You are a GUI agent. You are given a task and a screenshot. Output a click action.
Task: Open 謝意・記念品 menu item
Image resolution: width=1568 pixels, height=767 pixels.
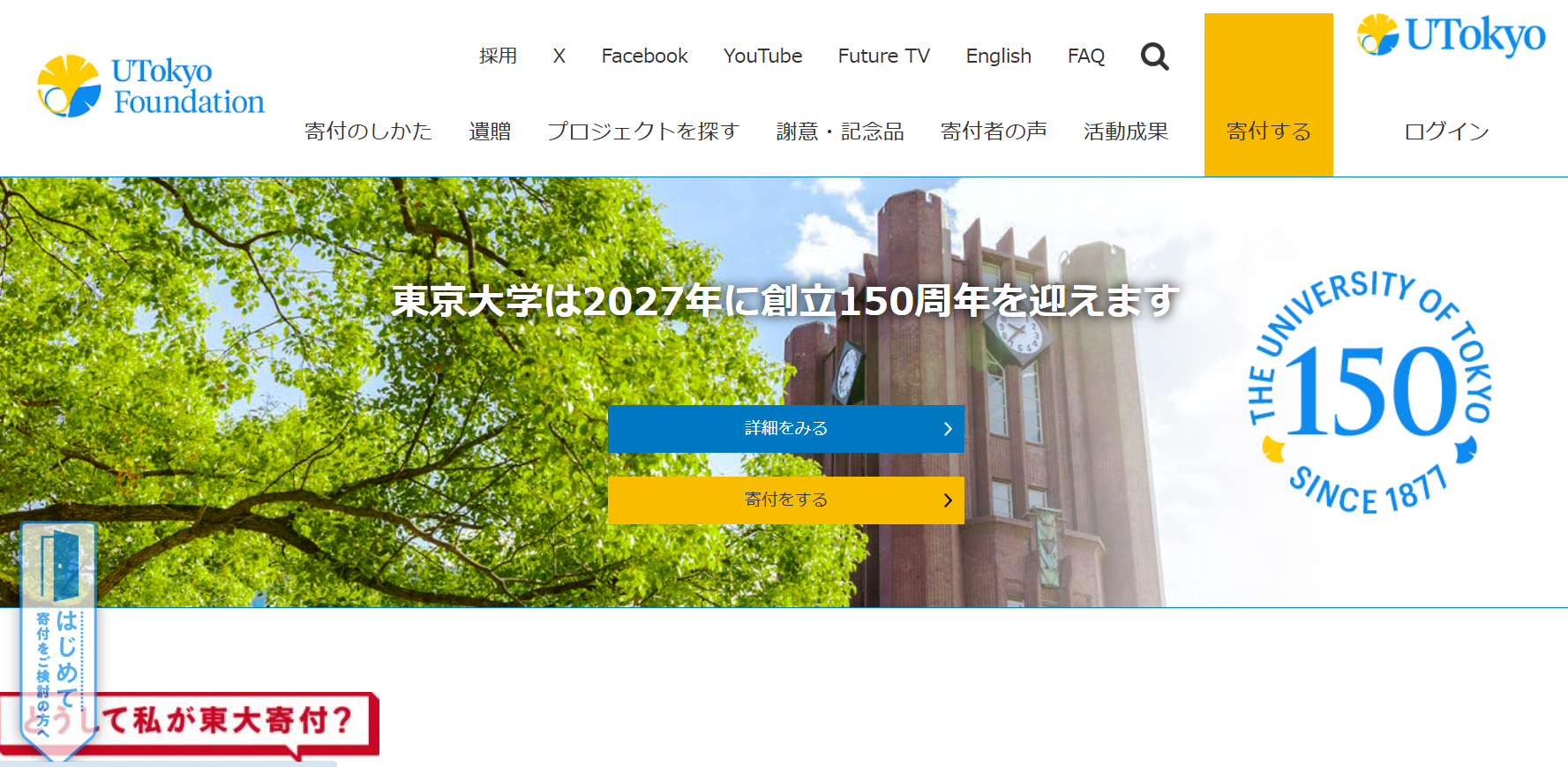tap(840, 131)
